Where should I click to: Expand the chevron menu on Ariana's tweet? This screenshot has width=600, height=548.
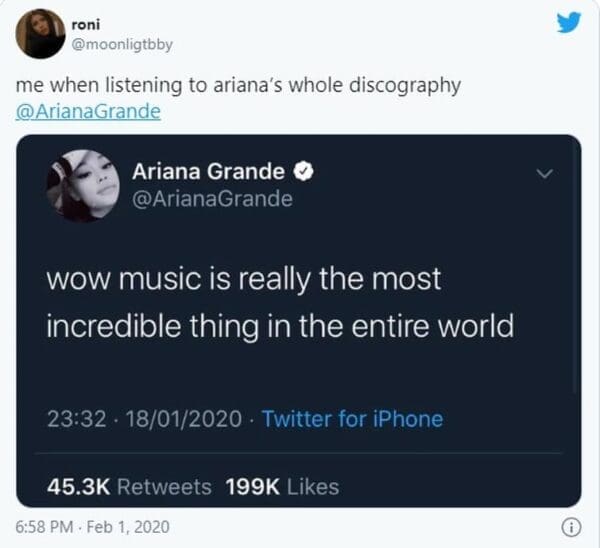(x=544, y=174)
